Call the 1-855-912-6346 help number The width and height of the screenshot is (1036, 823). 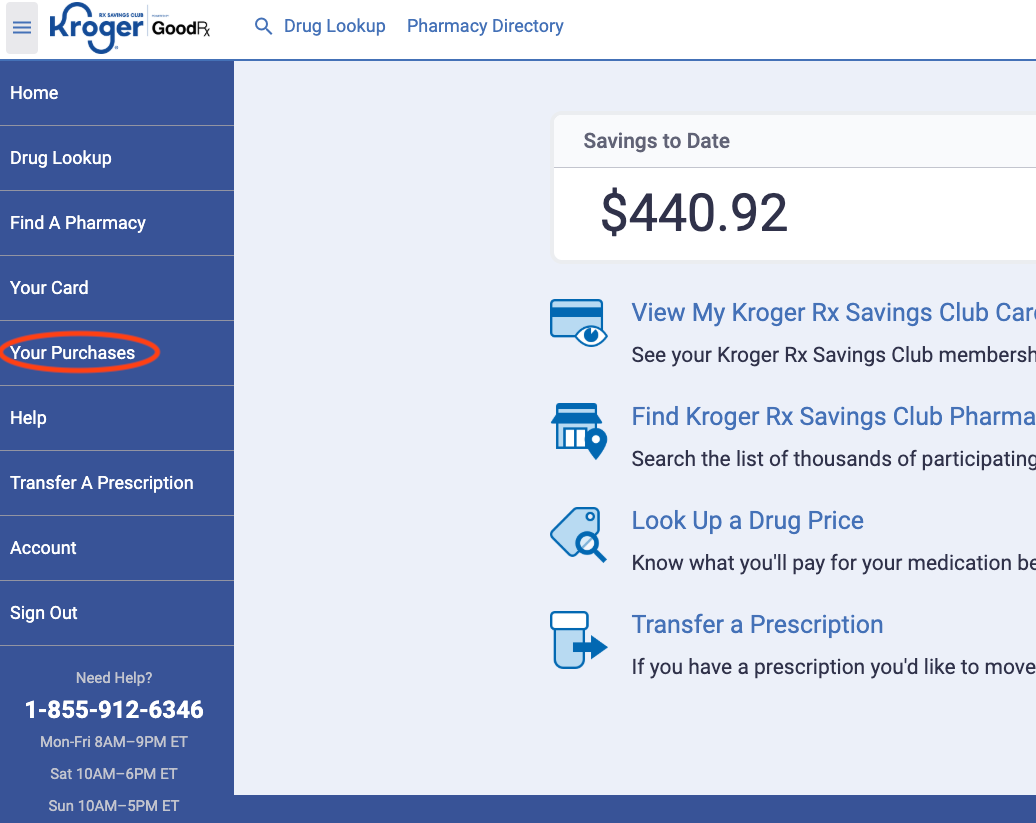113,709
